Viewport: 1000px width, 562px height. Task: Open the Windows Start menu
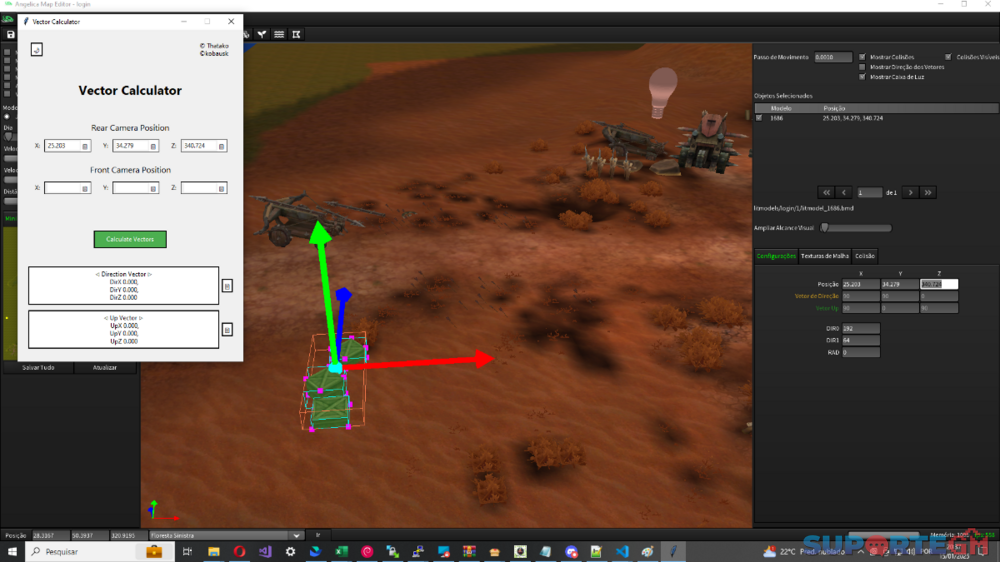coord(12,551)
